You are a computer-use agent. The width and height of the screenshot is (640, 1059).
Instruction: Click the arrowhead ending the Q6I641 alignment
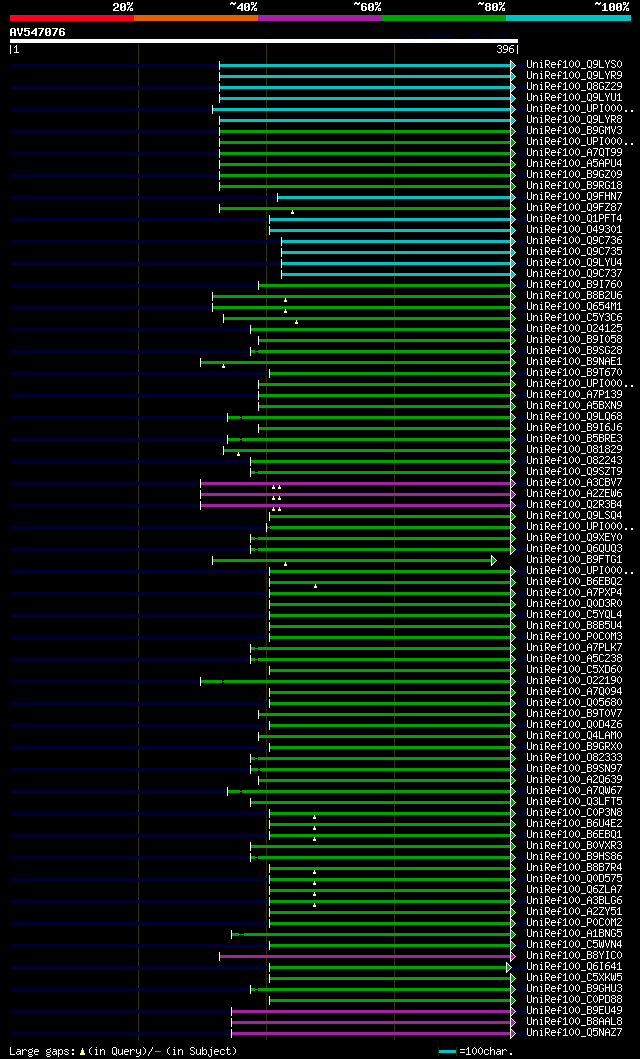point(509,967)
